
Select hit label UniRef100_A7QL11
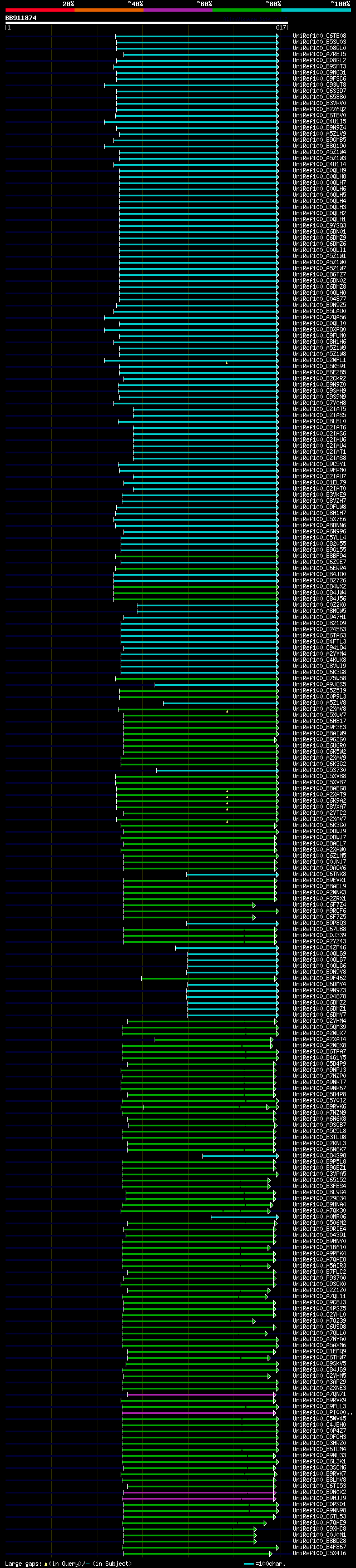point(319,1296)
